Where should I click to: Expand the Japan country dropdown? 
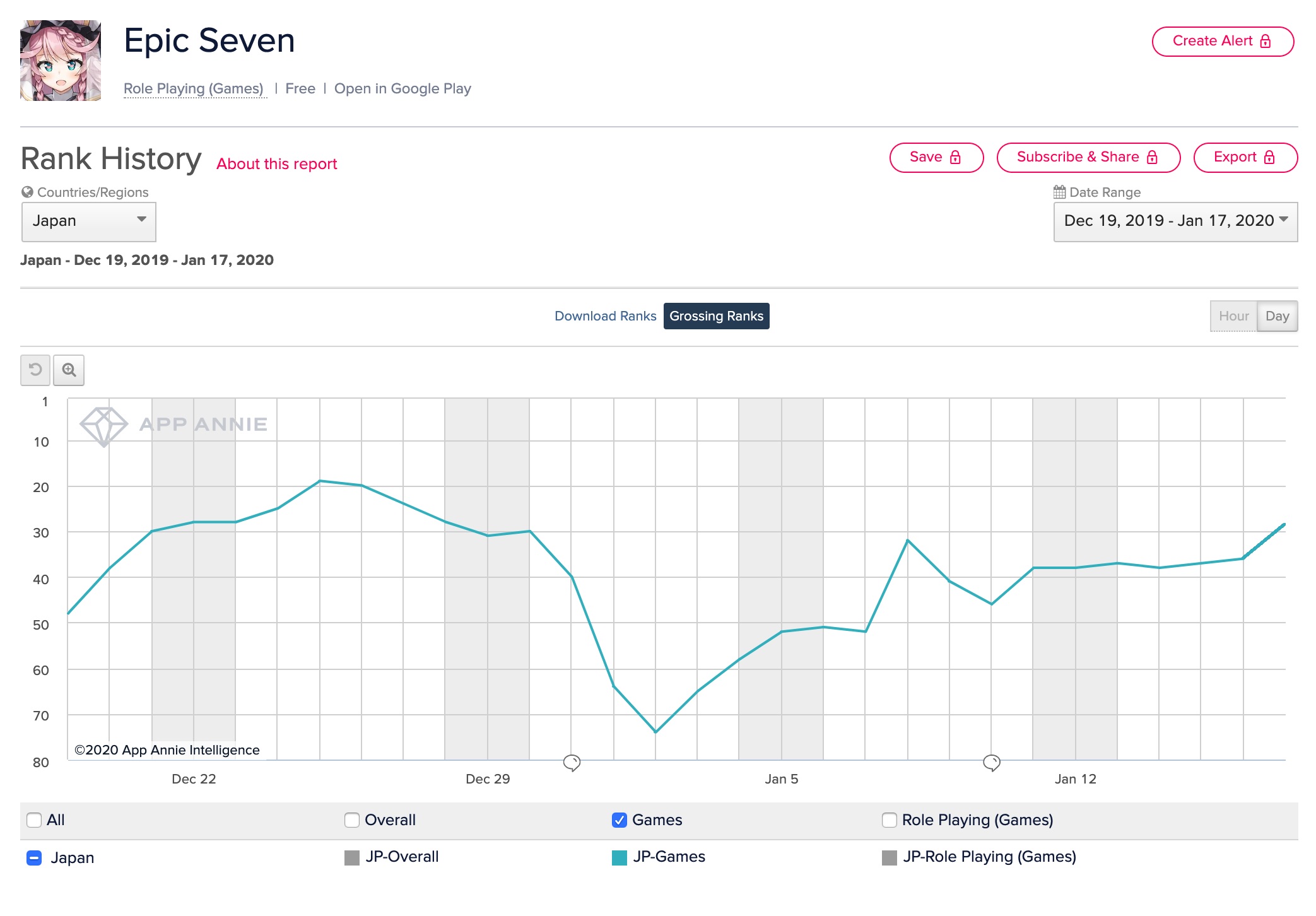[89, 221]
